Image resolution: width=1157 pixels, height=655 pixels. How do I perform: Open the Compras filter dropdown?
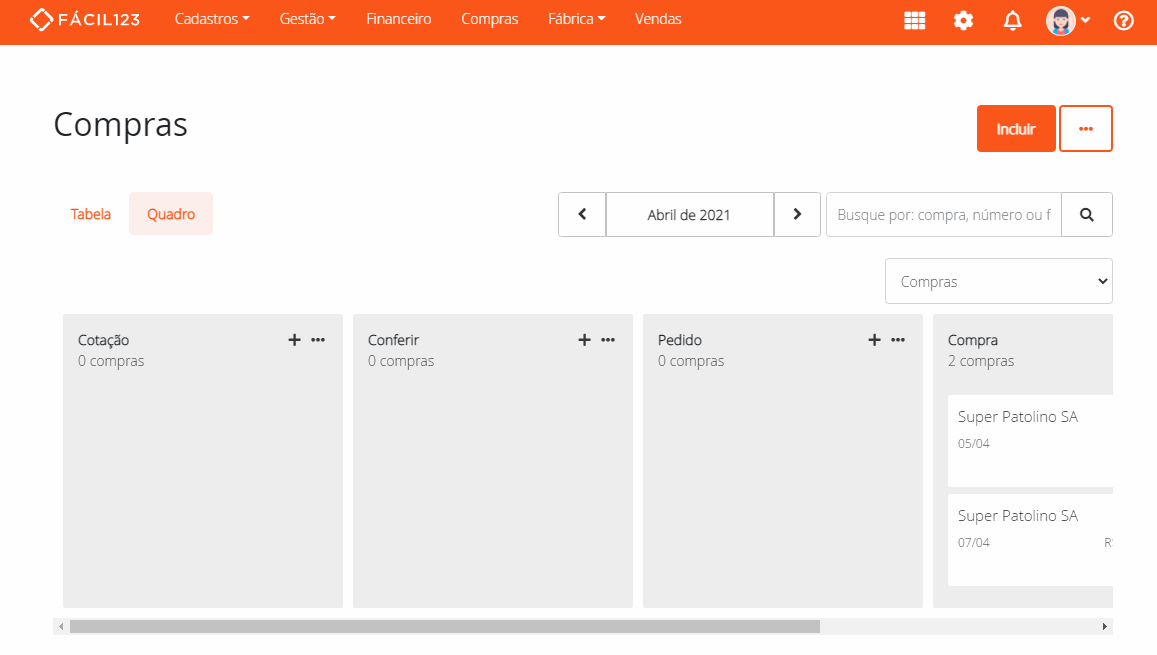point(998,280)
